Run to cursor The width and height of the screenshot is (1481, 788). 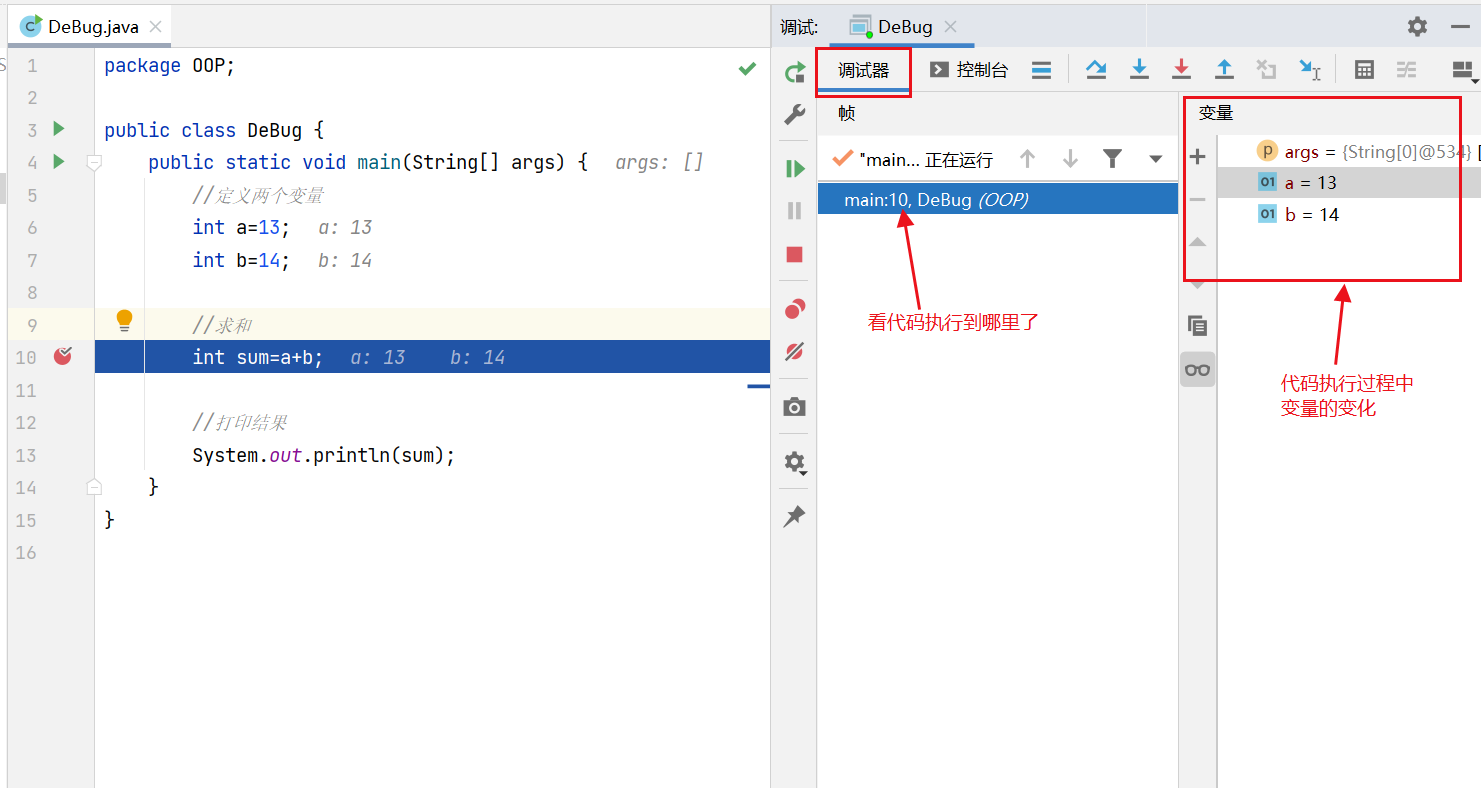(1310, 70)
